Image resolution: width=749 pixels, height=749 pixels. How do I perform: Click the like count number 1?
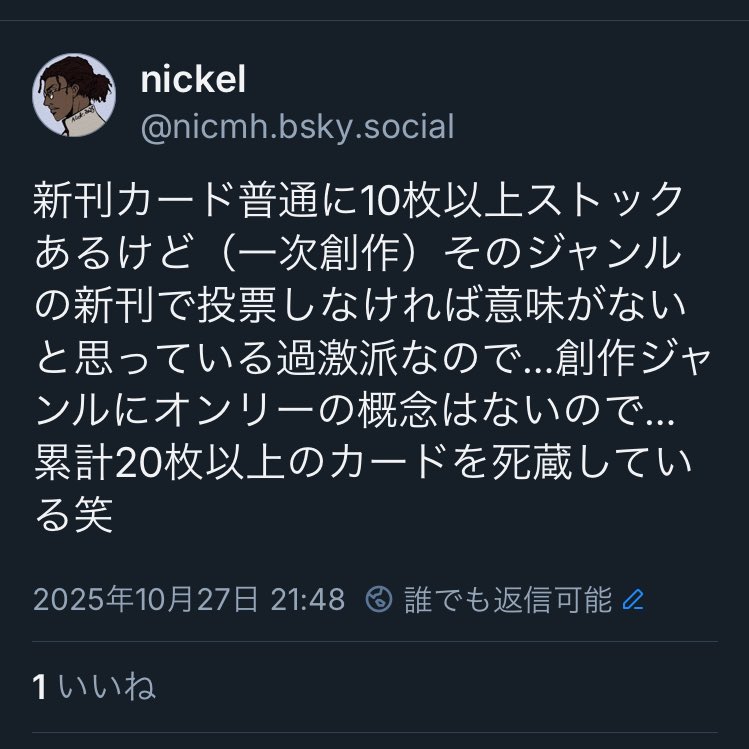tap(40, 687)
